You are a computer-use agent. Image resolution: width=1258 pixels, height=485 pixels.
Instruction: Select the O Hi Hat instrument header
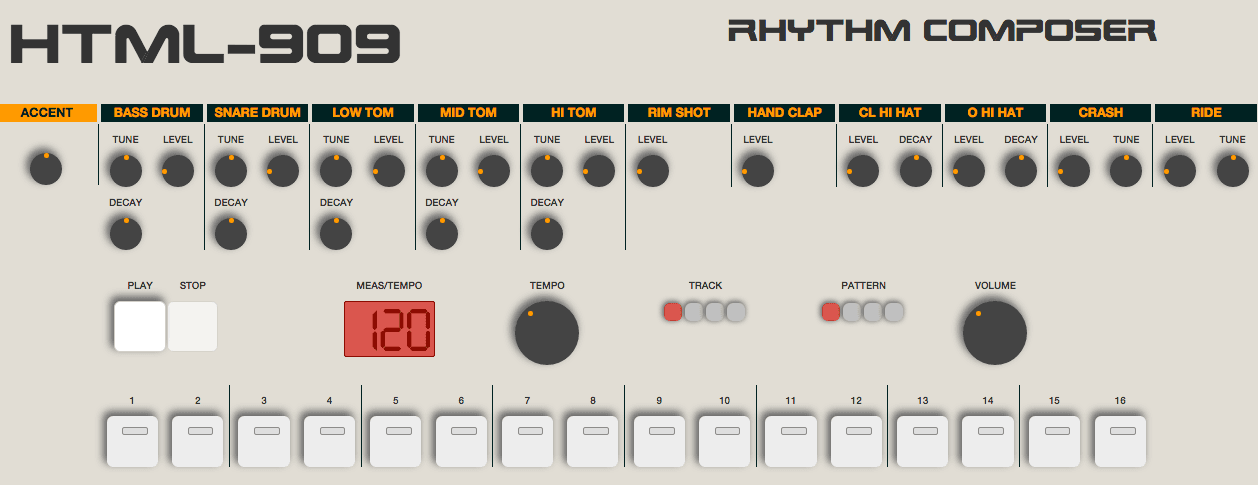(996, 113)
